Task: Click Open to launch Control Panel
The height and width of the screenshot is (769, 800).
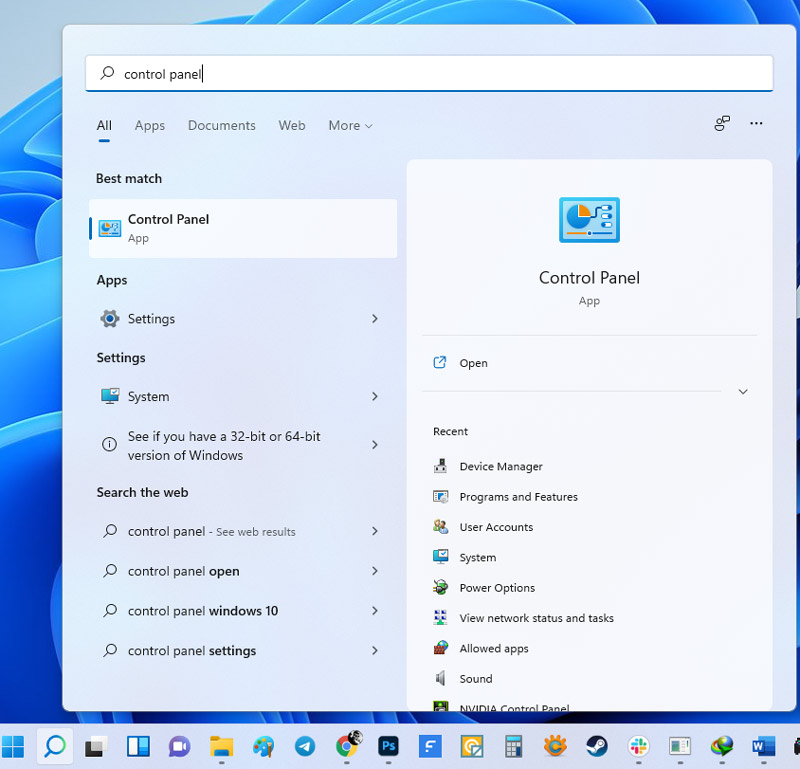Action: point(472,363)
